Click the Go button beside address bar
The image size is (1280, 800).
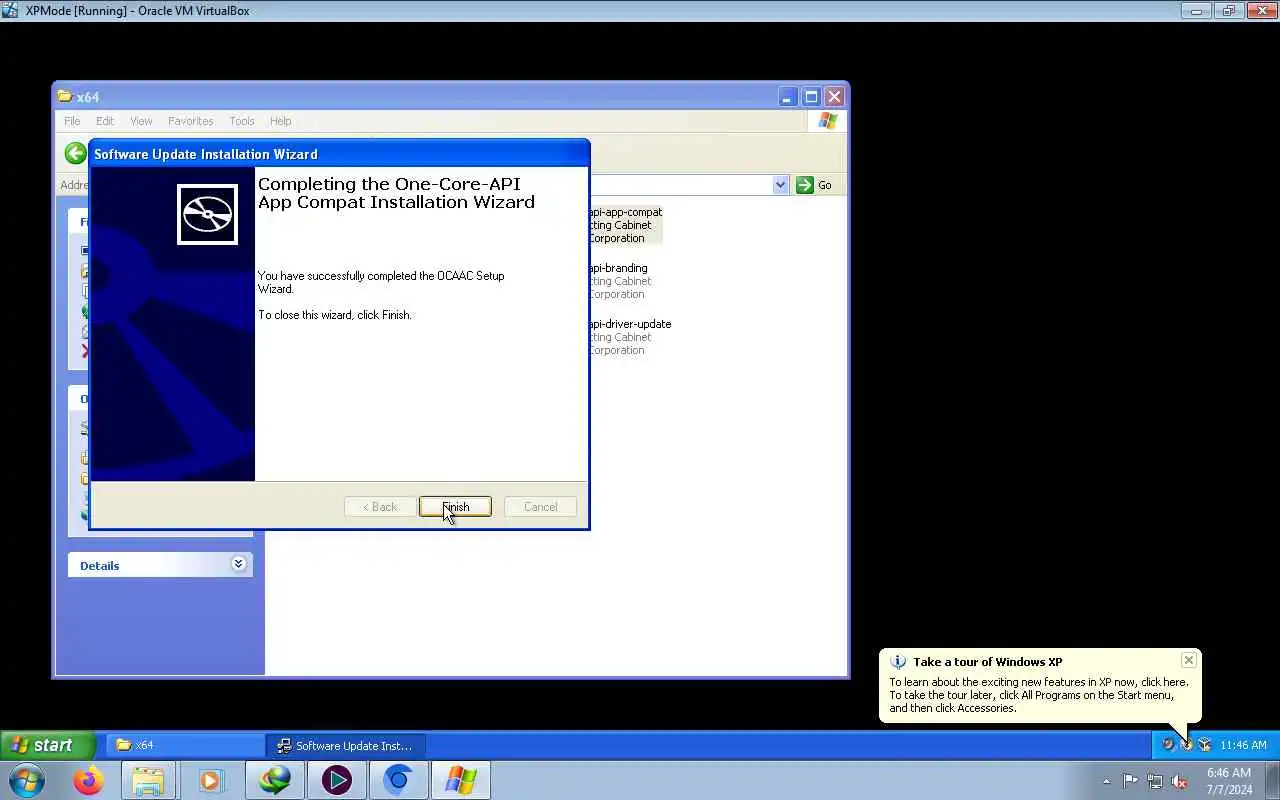[x=814, y=185]
